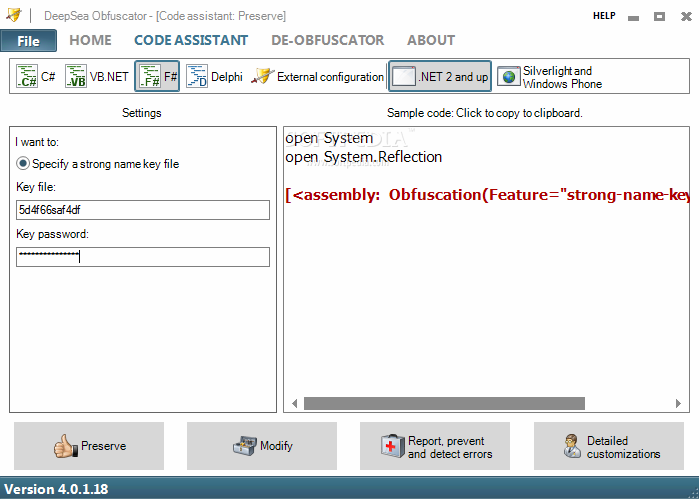Open the File menu
The image size is (700, 500).
[x=29, y=41]
